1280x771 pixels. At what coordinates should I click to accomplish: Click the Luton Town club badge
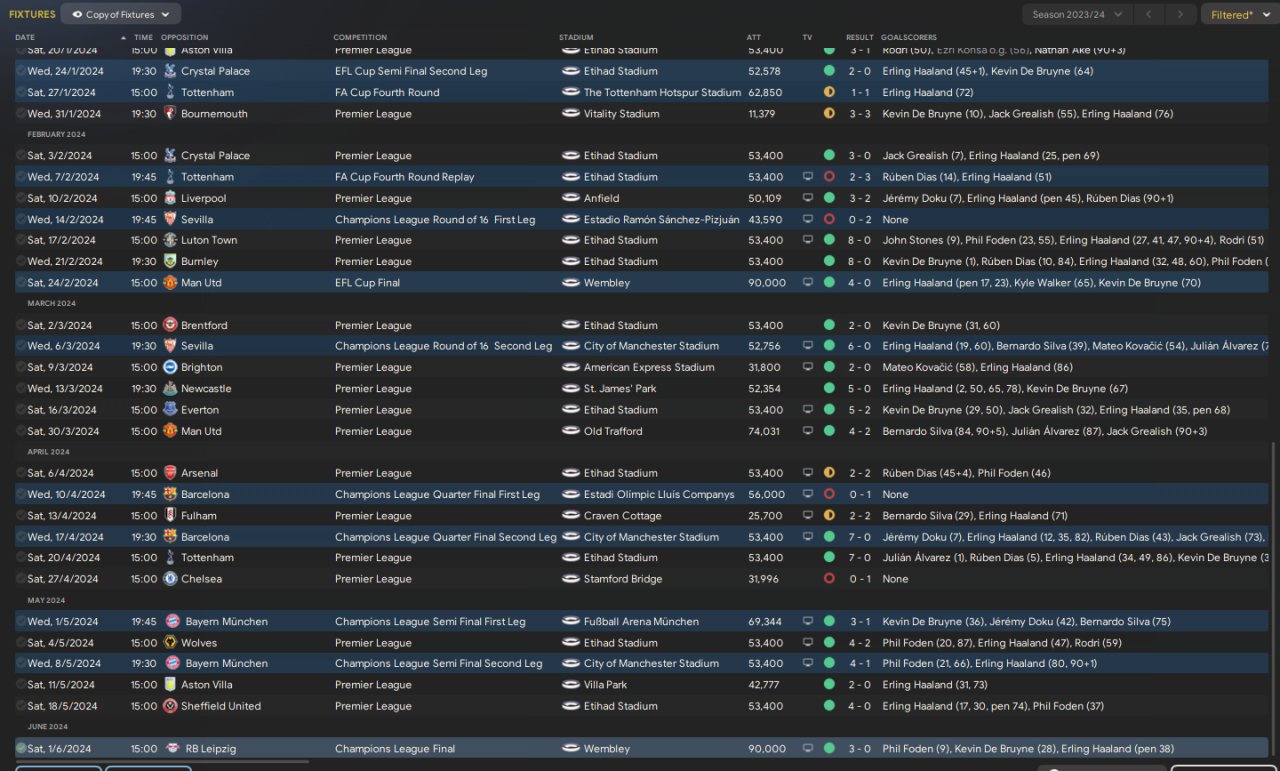[170, 240]
